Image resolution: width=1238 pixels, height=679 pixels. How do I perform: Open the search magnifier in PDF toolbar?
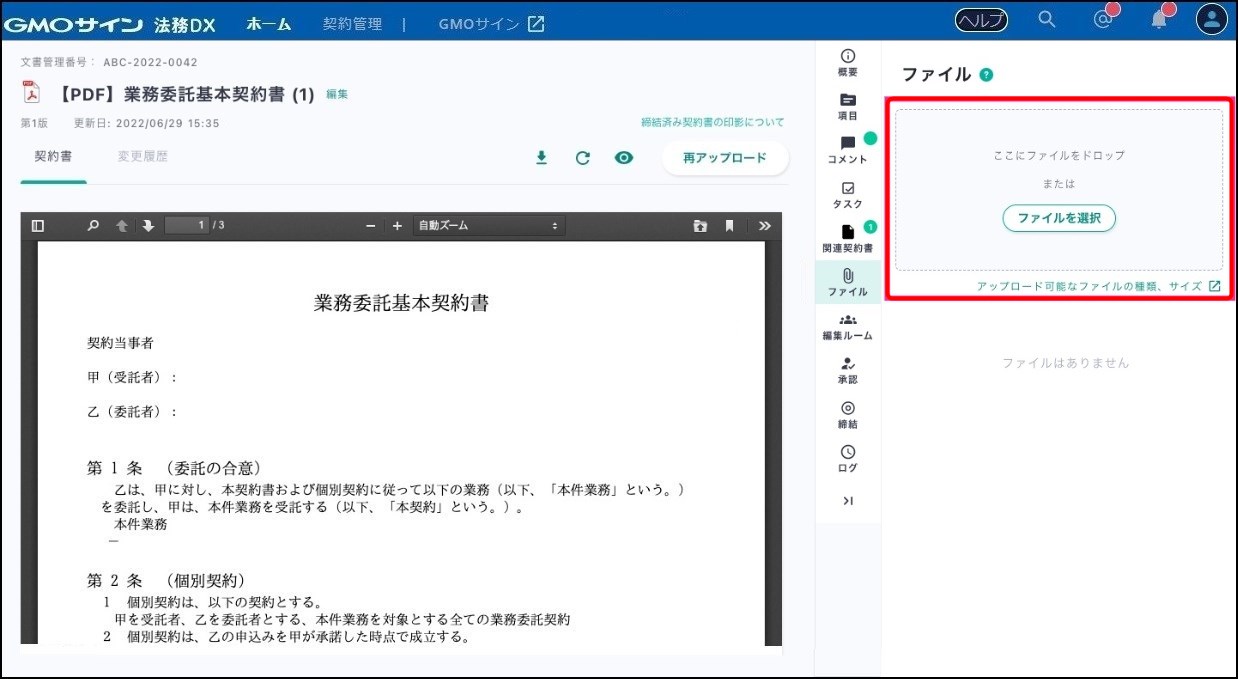pyautogui.click(x=93, y=226)
